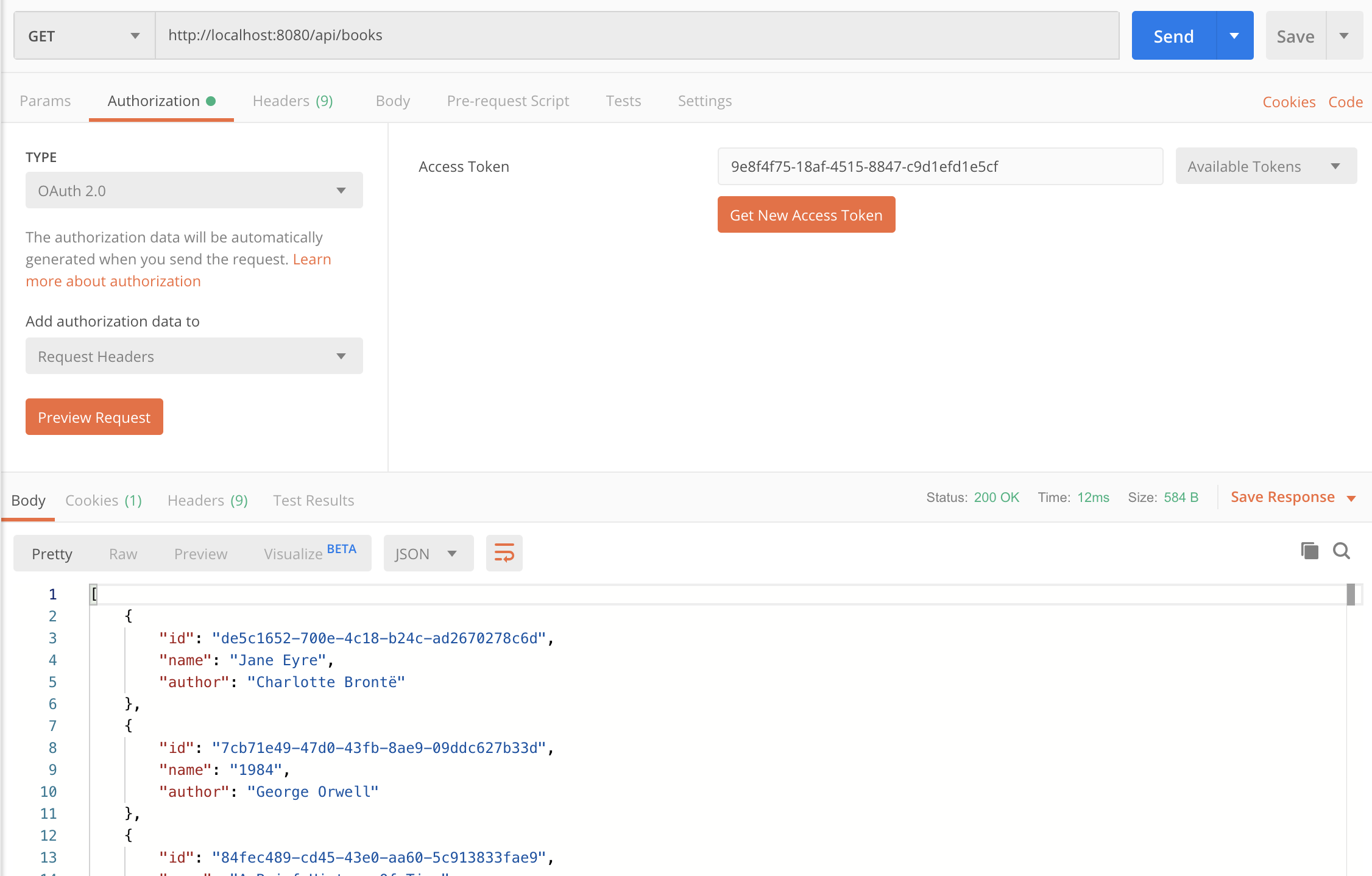The image size is (1372, 876).
Task: Select the Authorization tab
Action: [161, 101]
